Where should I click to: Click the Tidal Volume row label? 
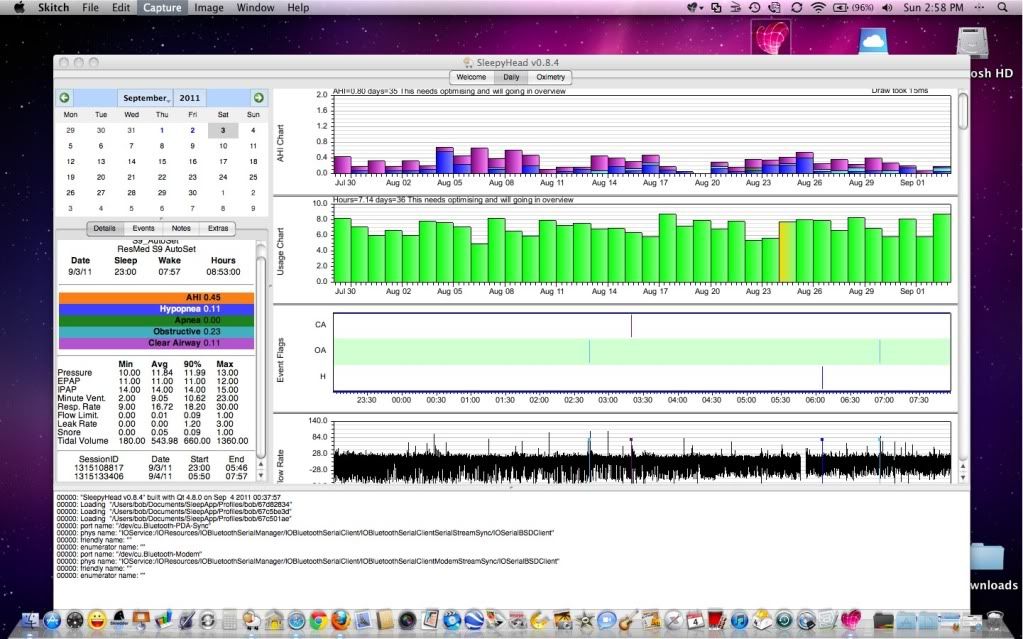pyautogui.click(x=83, y=441)
